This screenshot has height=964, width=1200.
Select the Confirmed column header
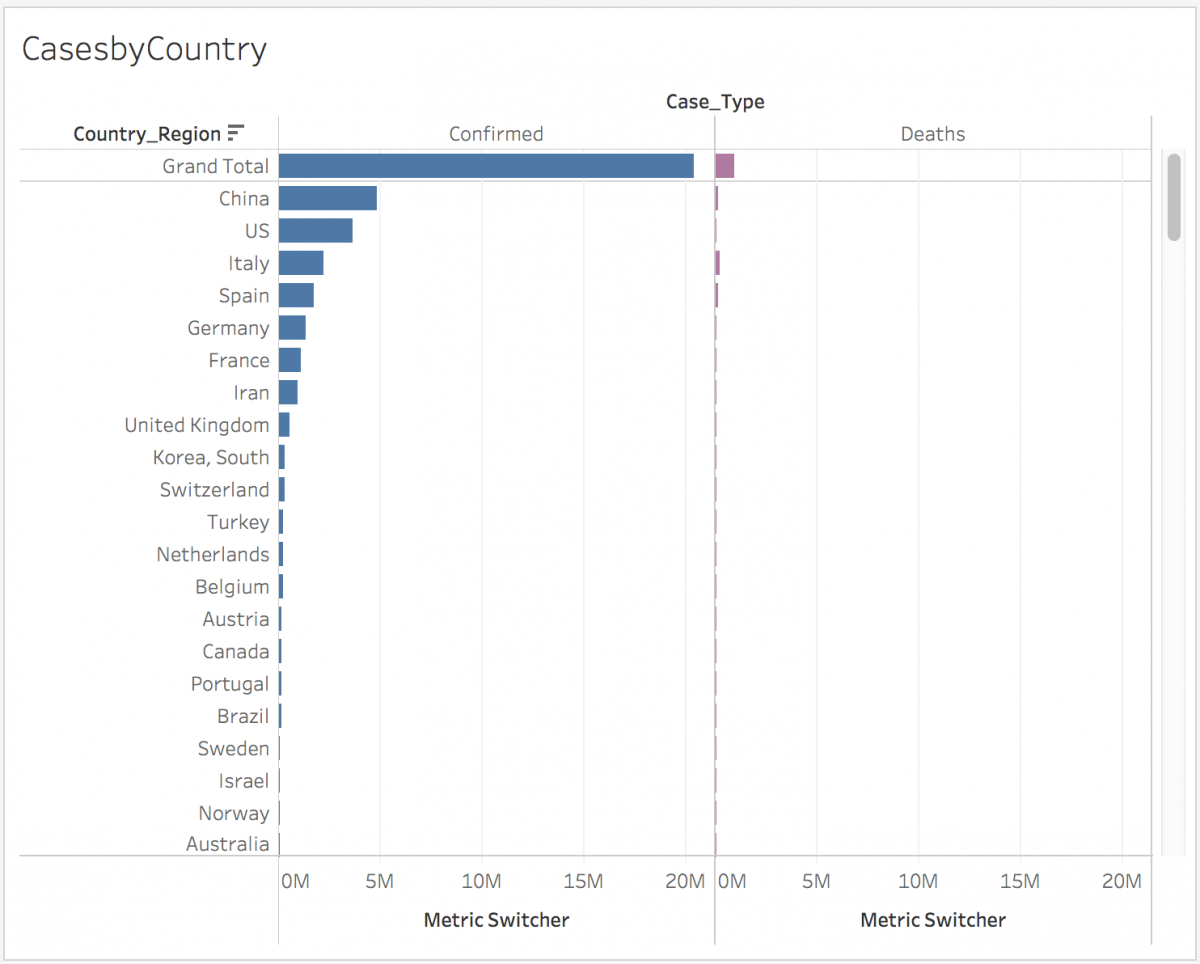click(x=496, y=133)
